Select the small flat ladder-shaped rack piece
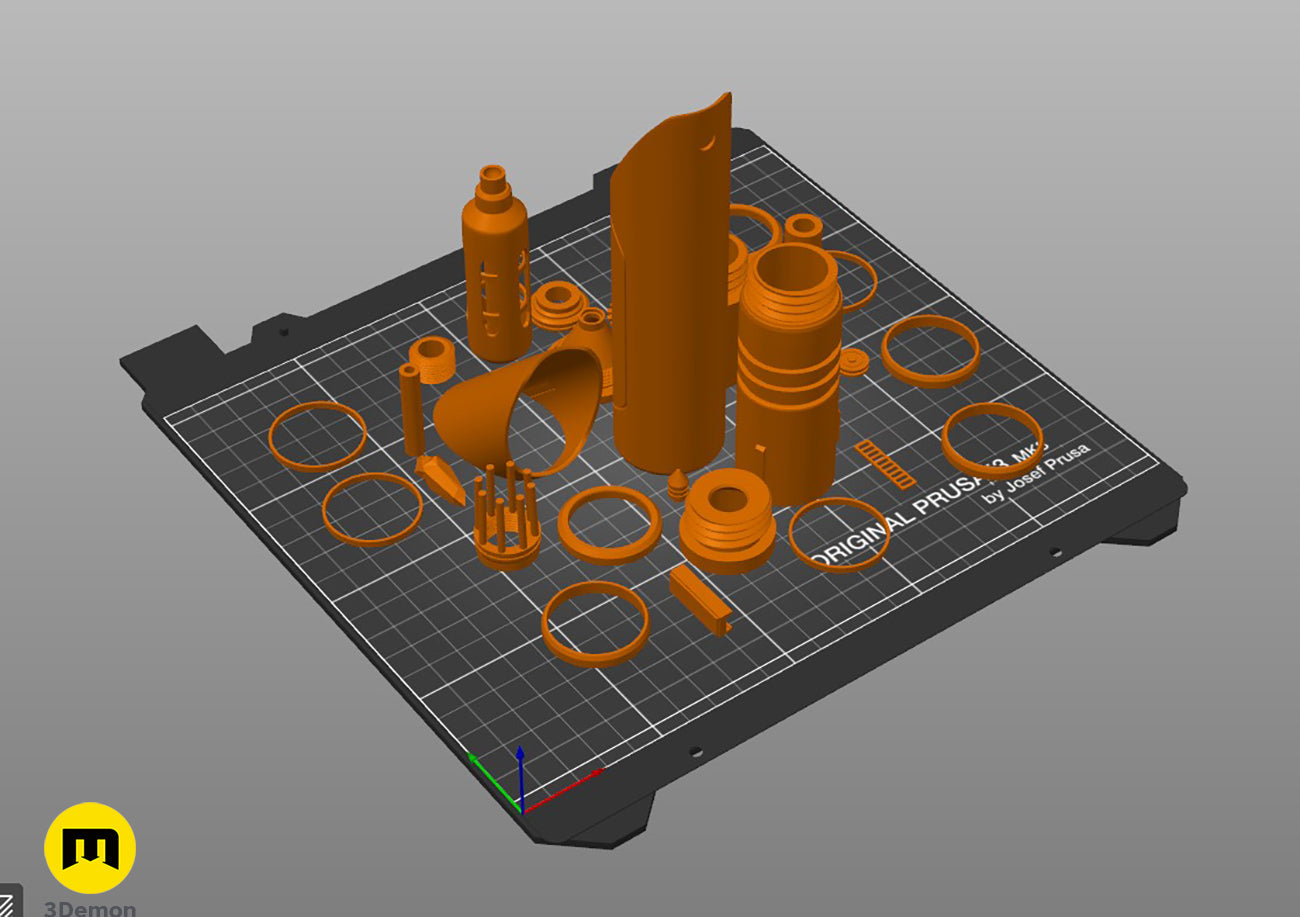1300x917 pixels. pos(886,464)
